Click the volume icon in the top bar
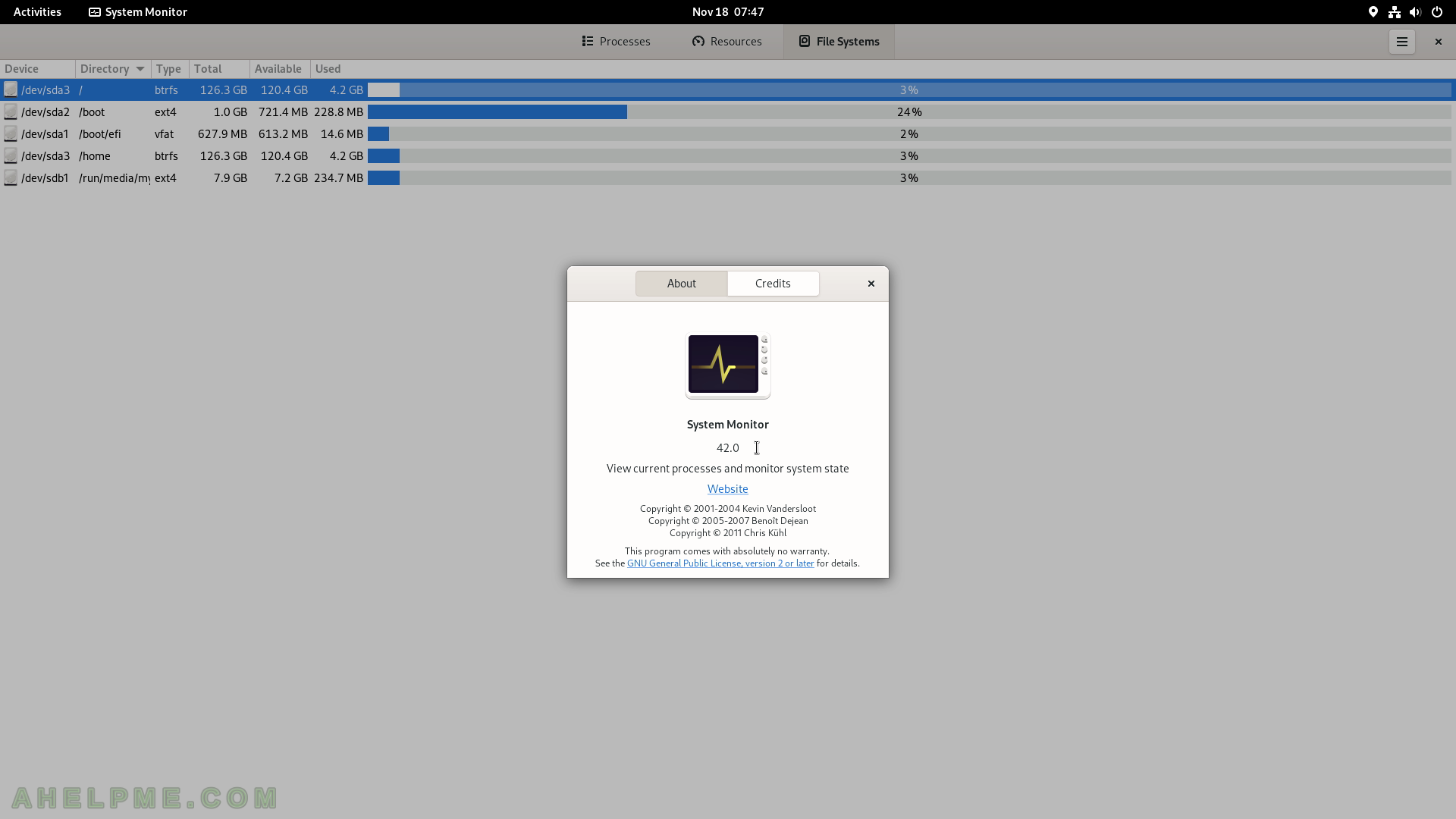This screenshot has width=1456, height=819. [x=1415, y=12]
